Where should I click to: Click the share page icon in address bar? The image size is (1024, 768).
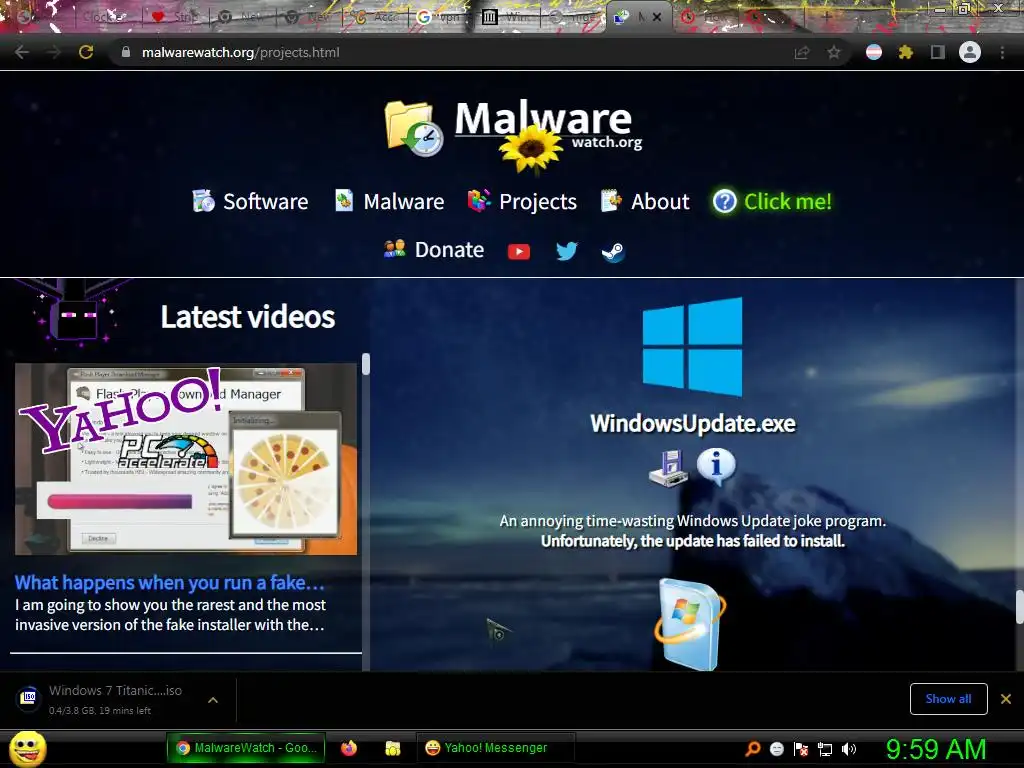point(801,53)
